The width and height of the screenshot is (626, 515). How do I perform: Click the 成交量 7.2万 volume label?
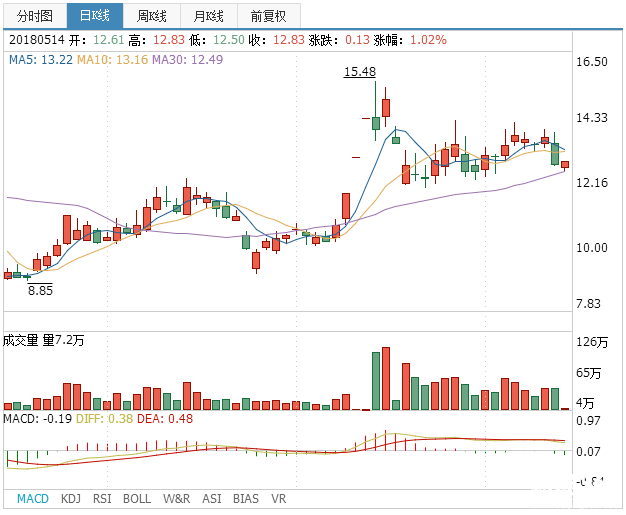(x=44, y=341)
